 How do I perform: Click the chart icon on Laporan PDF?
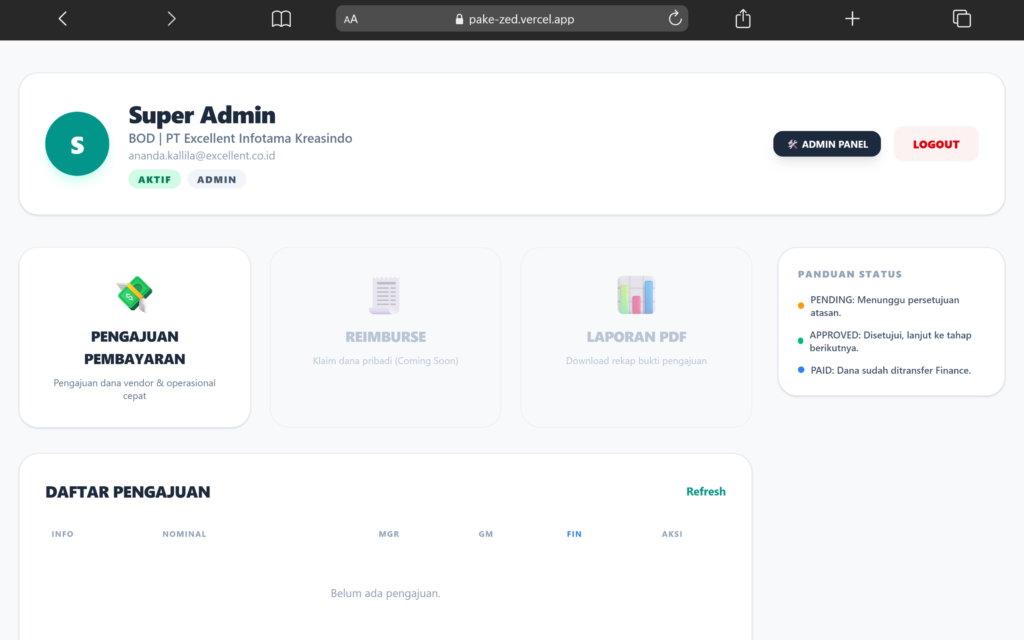tap(636, 296)
